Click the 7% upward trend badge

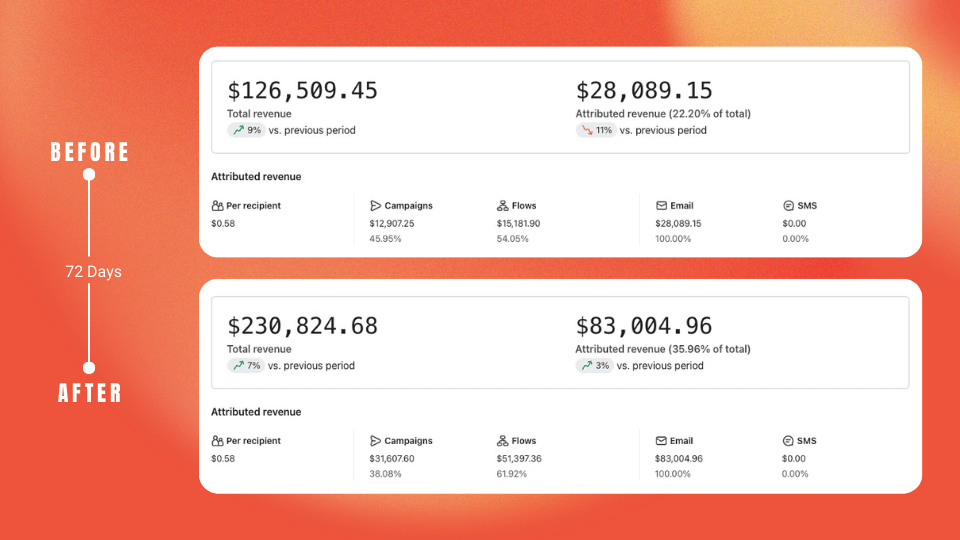(x=246, y=366)
